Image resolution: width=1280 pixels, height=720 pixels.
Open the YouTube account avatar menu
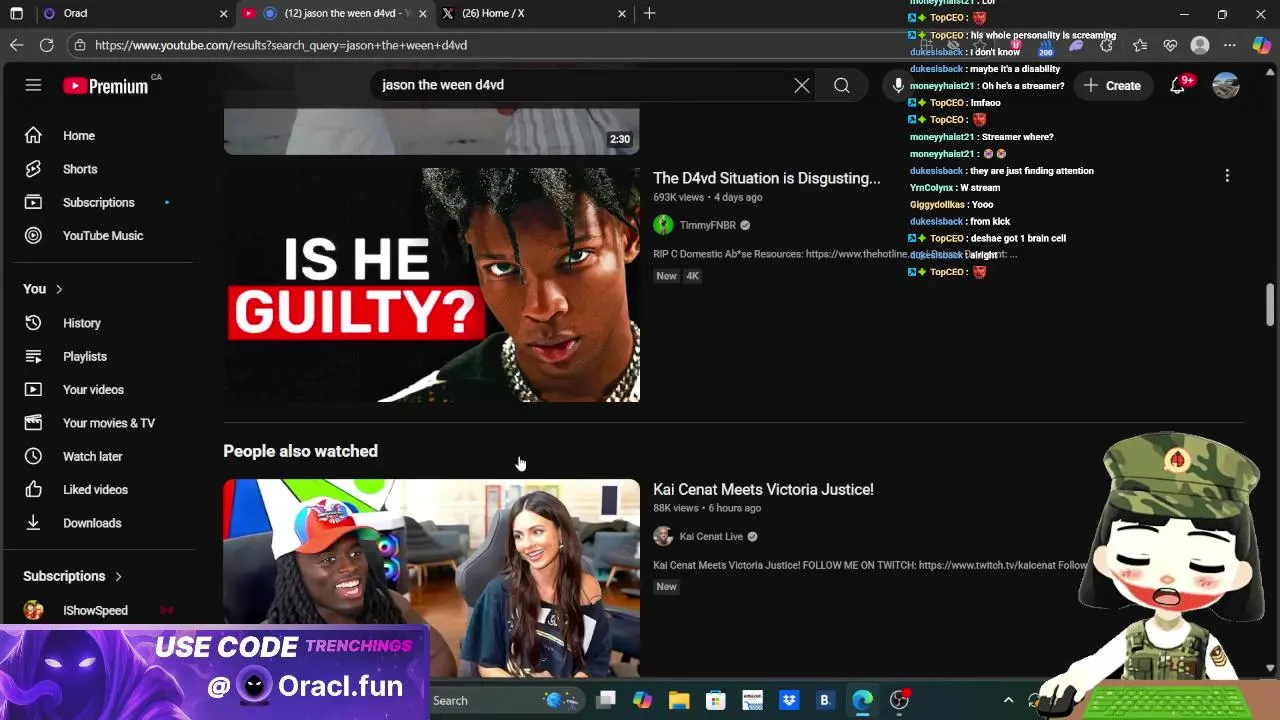coord(1226,85)
